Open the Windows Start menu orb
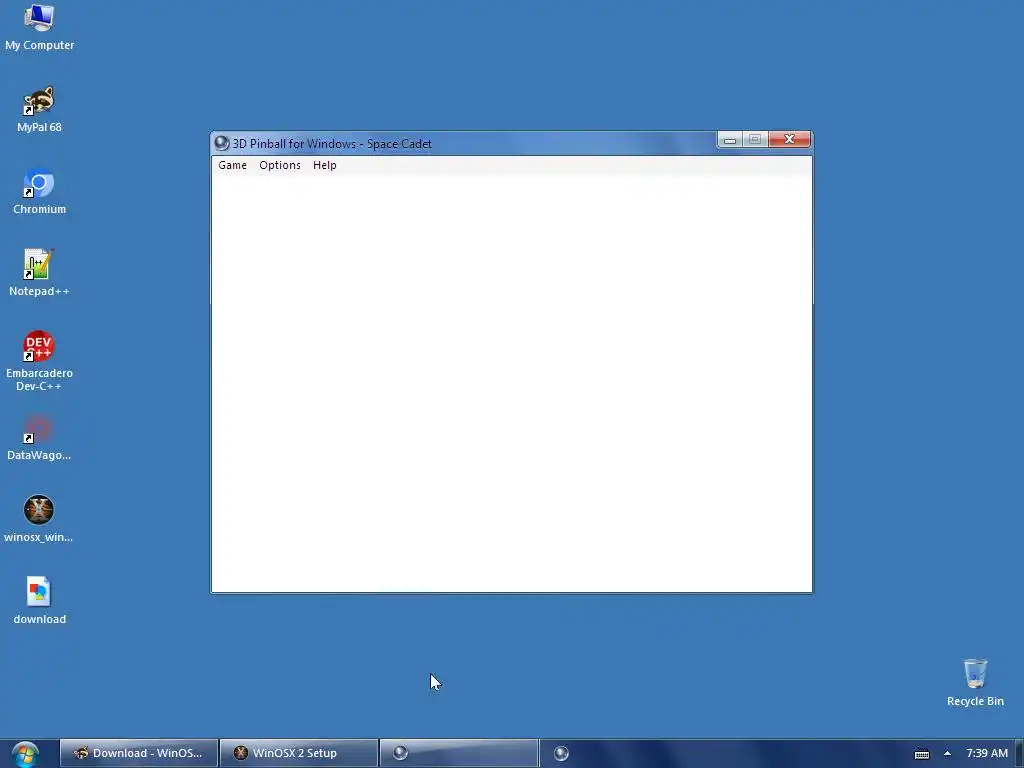This screenshot has height=768, width=1024. pos(25,754)
